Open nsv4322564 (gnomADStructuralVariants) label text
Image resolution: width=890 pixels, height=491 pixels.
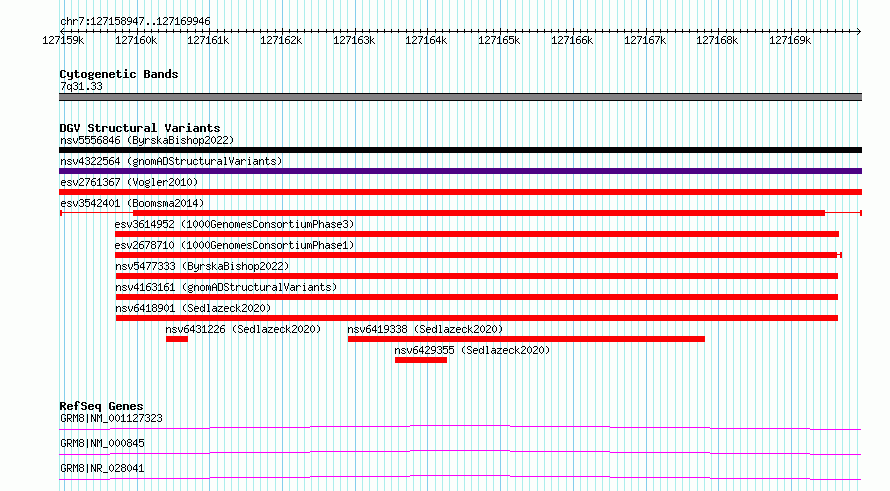(171, 161)
